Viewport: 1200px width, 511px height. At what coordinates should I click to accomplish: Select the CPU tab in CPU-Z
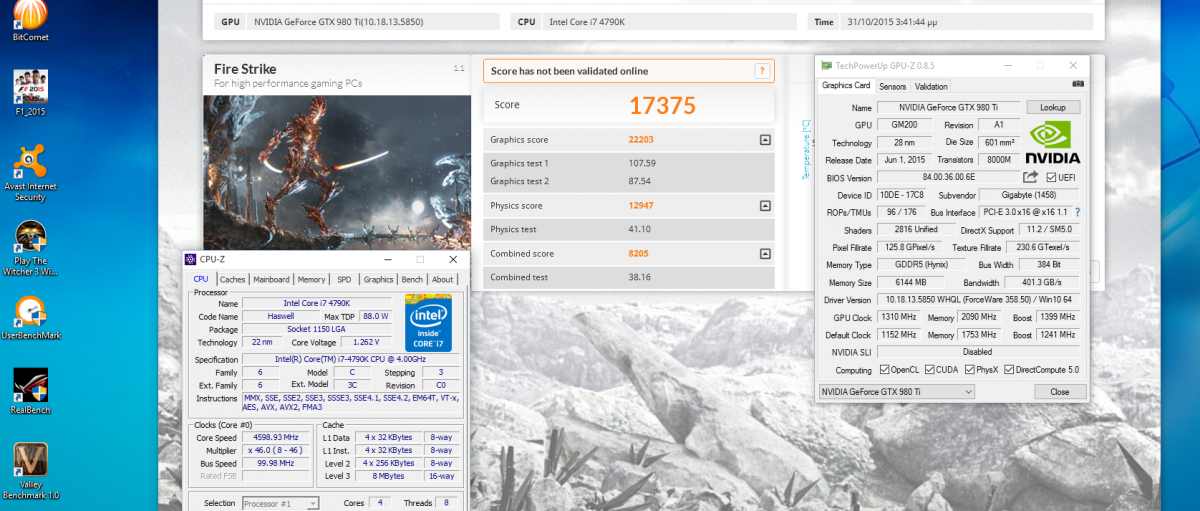(x=201, y=279)
